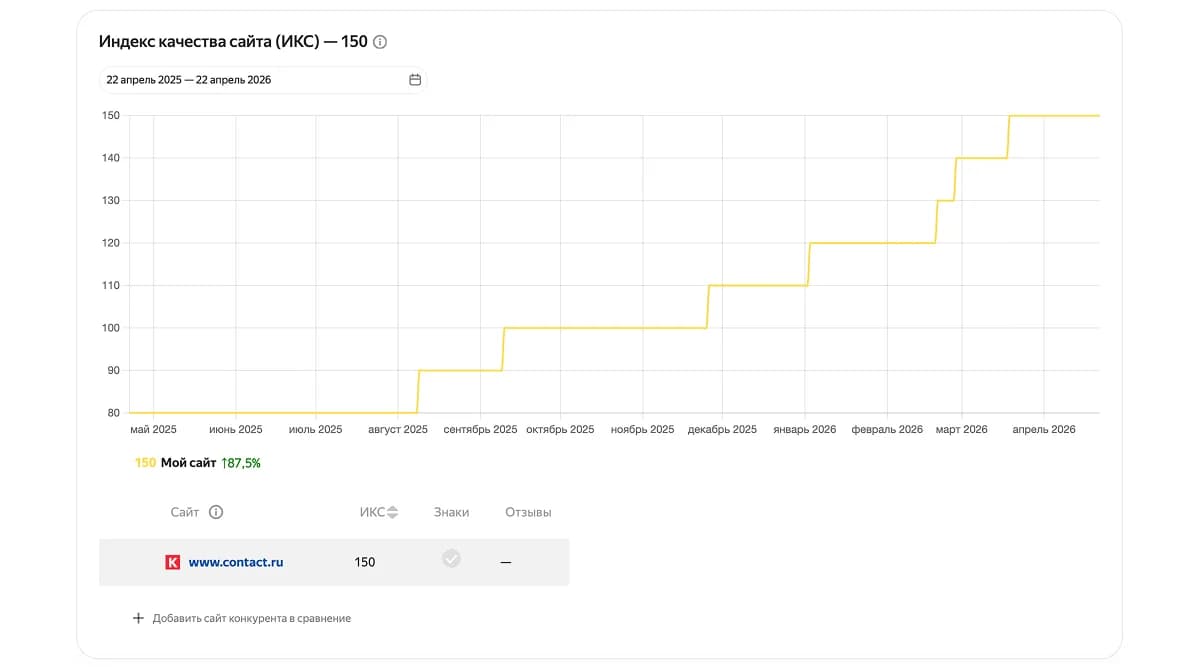Open the www.contact.ru link

[x=236, y=562]
